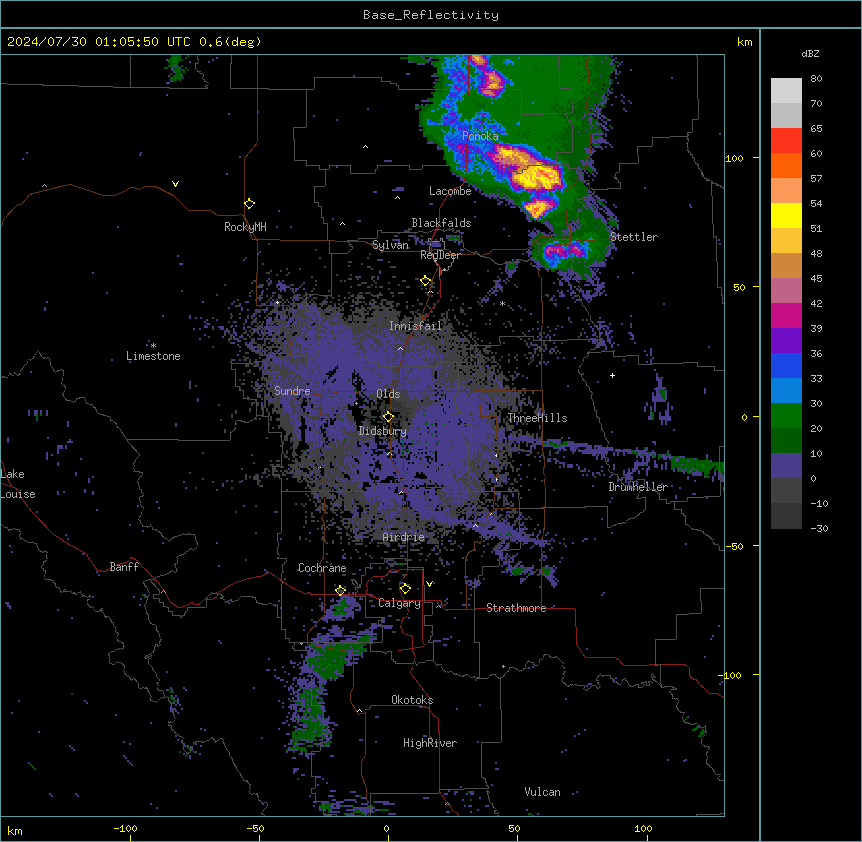This screenshot has width=862, height=842.
Task: Select the light gray 80-70 dBZ legend swatch
Action: pos(786,90)
